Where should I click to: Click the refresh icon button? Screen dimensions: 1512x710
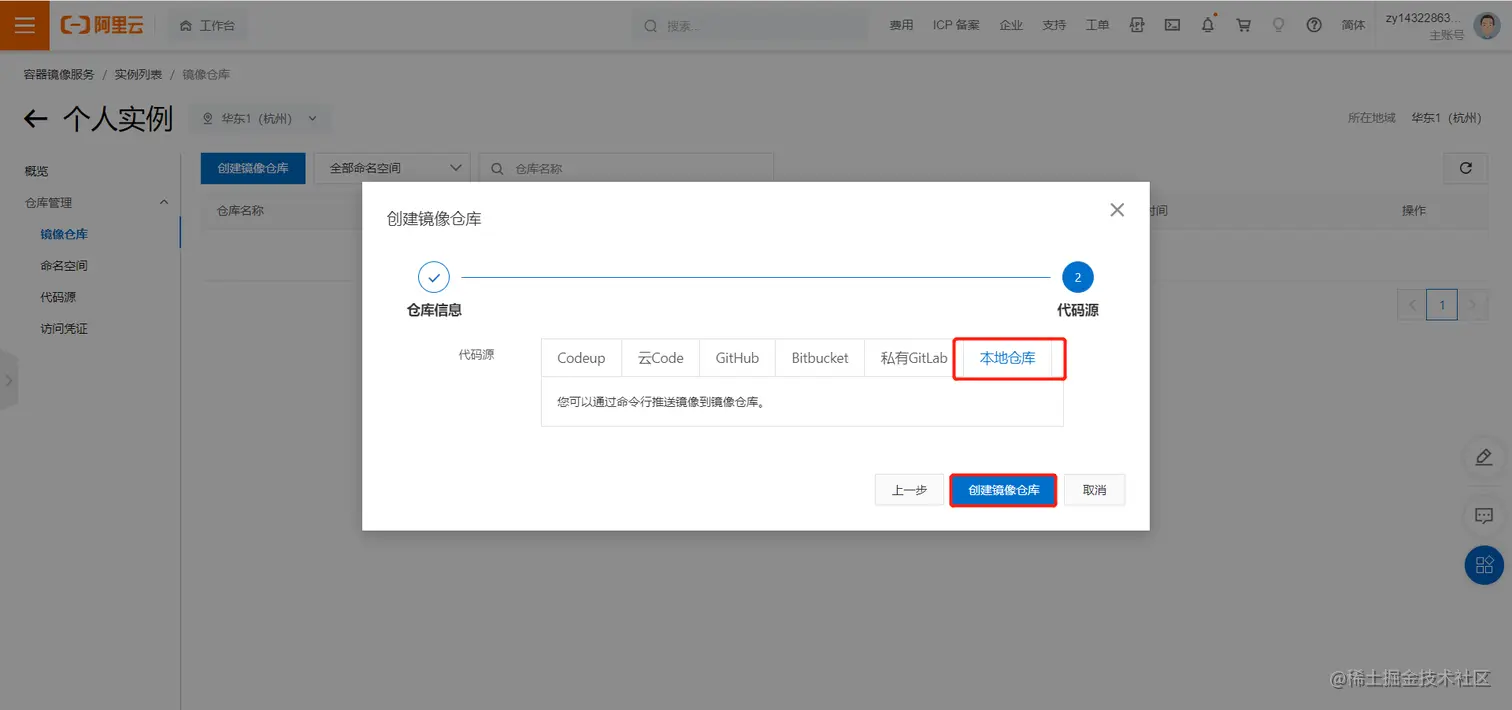point(1466,168)
